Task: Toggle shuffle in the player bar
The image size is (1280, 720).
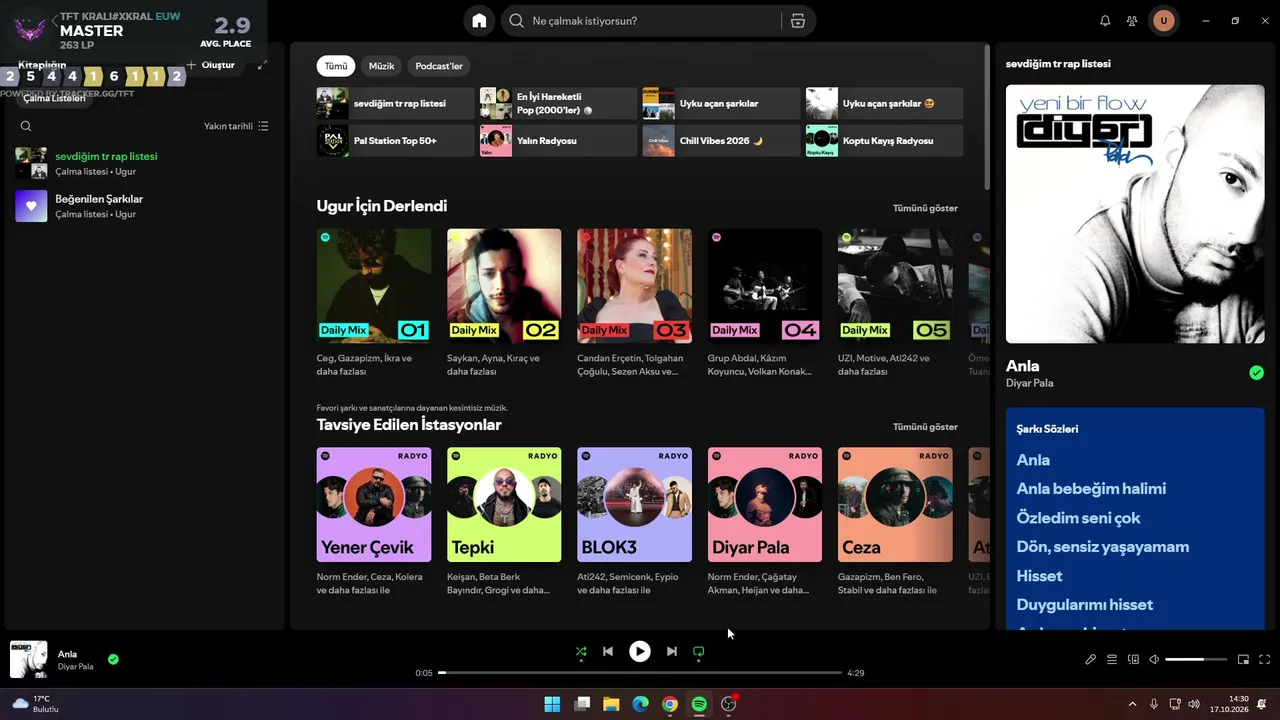Action: (x=581, y=652)
